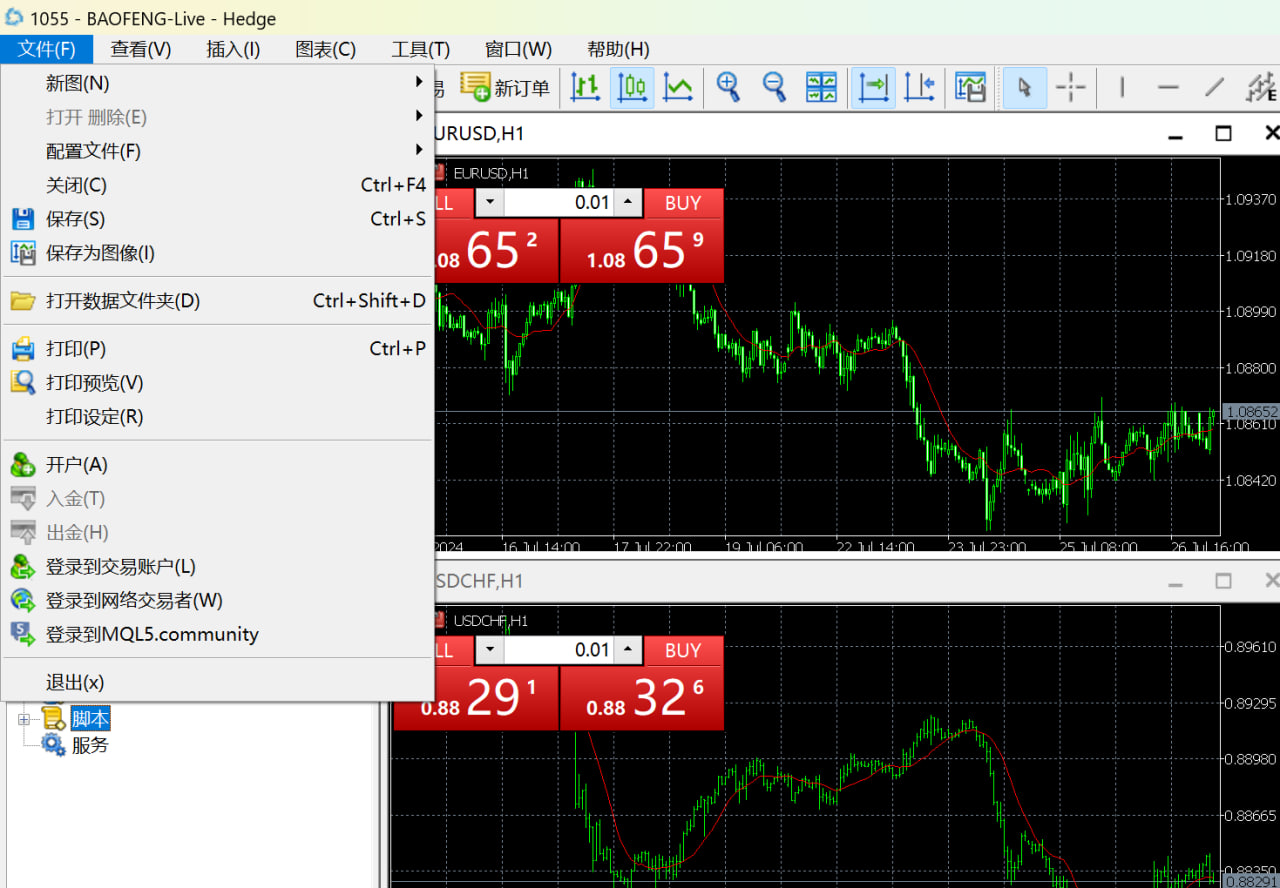1280x888 pixels.
Task: Open the indicators list toolbar icon
Action: click(970, 88)
